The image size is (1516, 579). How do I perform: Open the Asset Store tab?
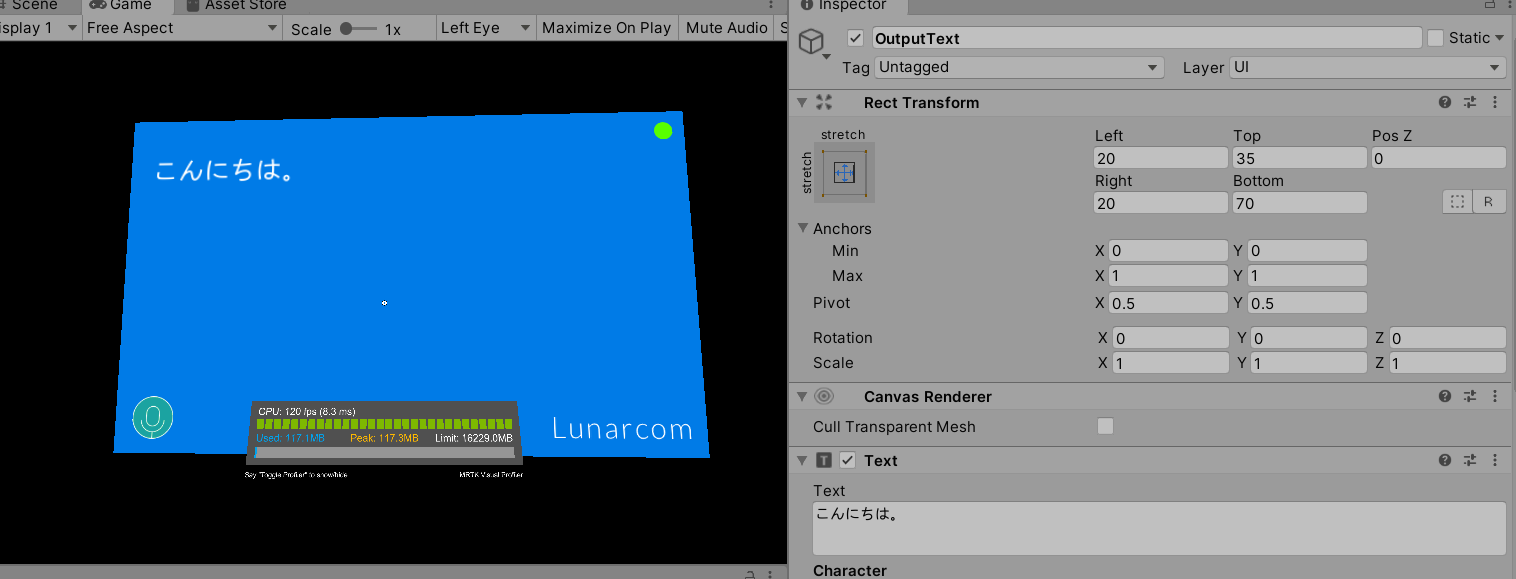236,5
